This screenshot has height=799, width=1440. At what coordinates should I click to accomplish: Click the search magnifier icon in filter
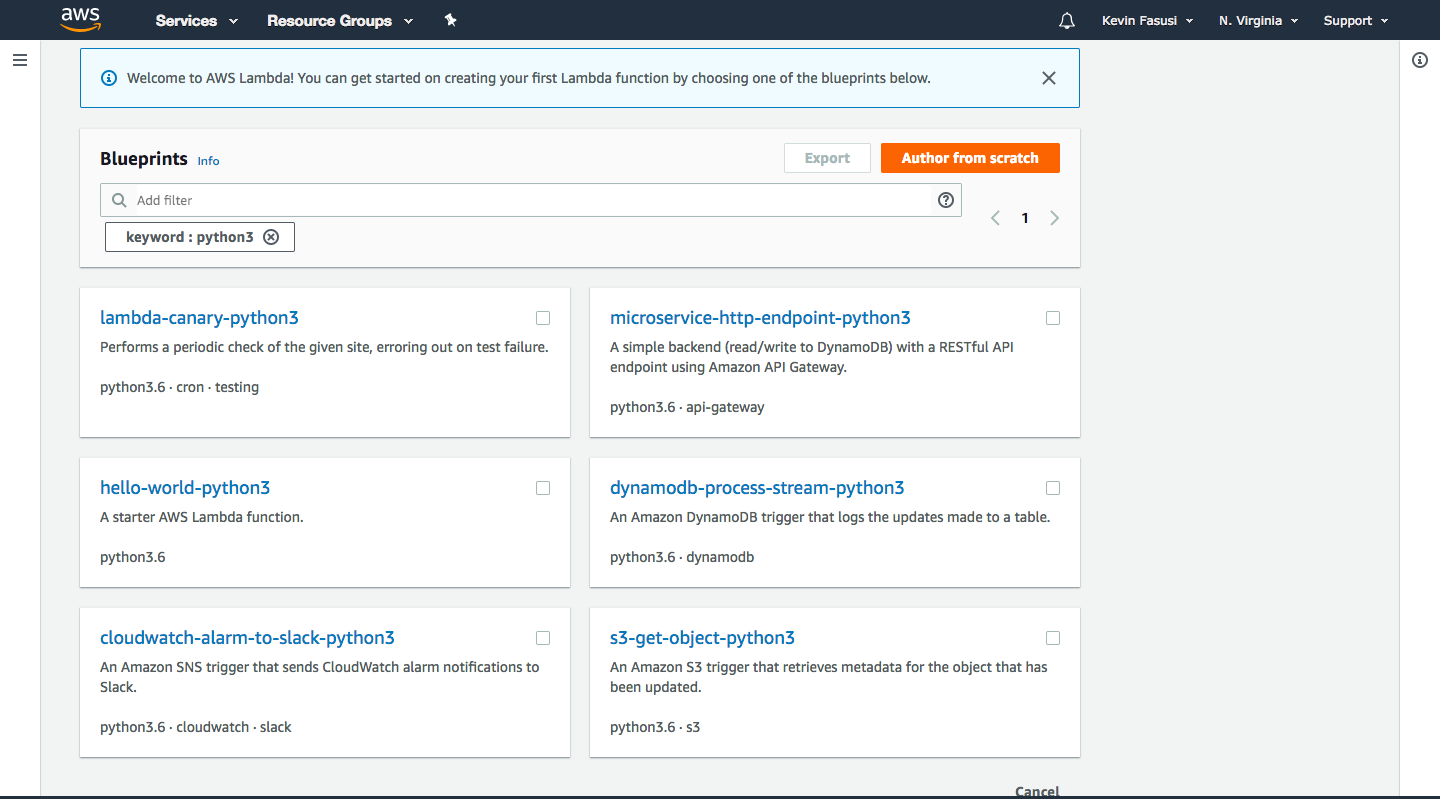click(x=120, y=200)
